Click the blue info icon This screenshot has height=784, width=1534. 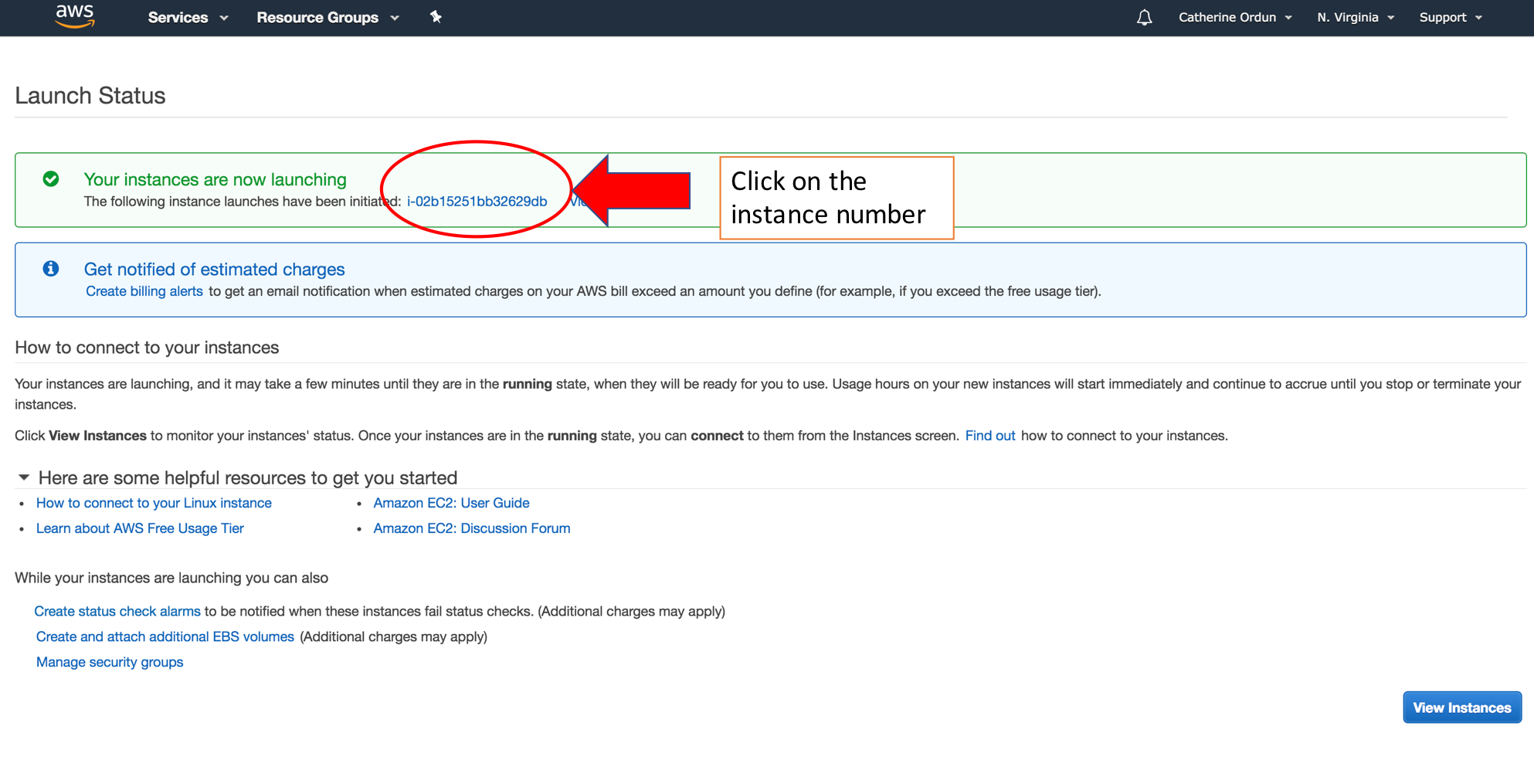point(51,269)
